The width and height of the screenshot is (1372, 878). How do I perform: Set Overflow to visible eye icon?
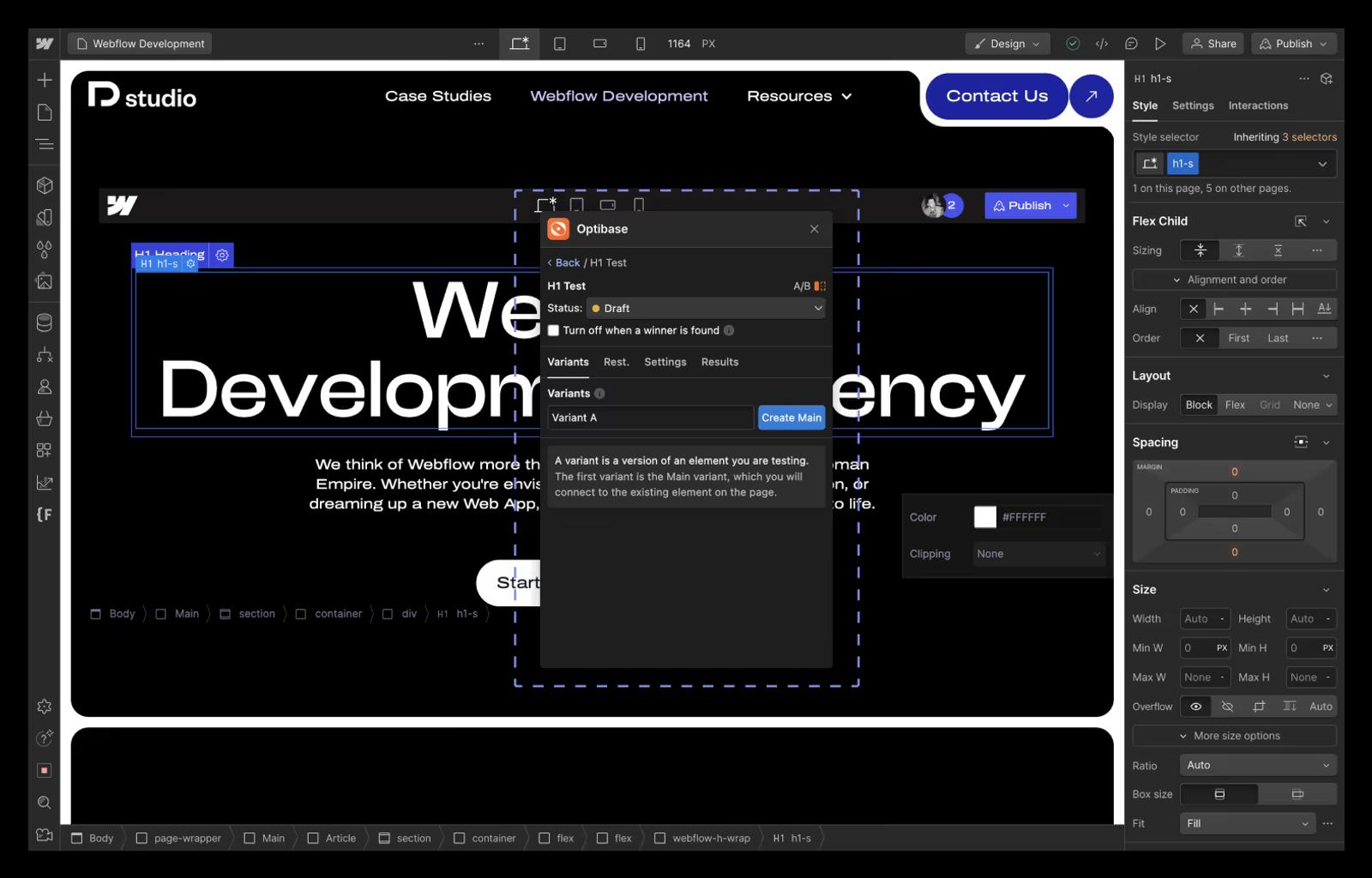(x=1195, y=707)
